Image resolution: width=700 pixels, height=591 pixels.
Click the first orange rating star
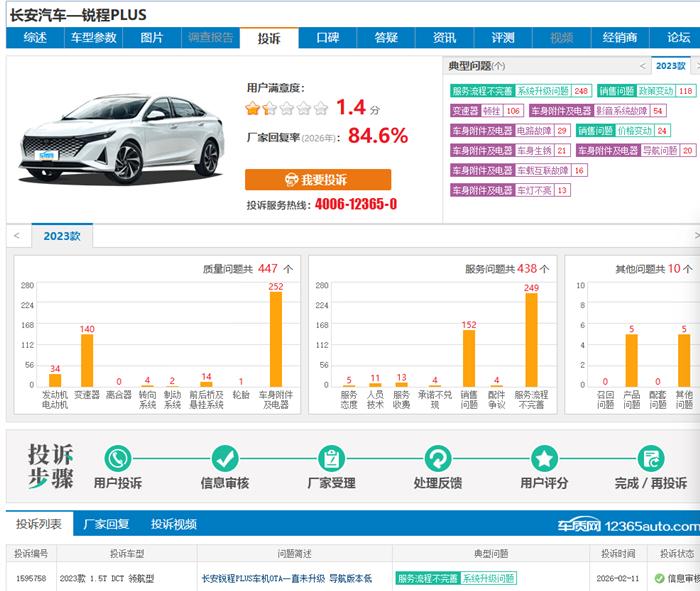pyautogui.click(x=254, y=108)
